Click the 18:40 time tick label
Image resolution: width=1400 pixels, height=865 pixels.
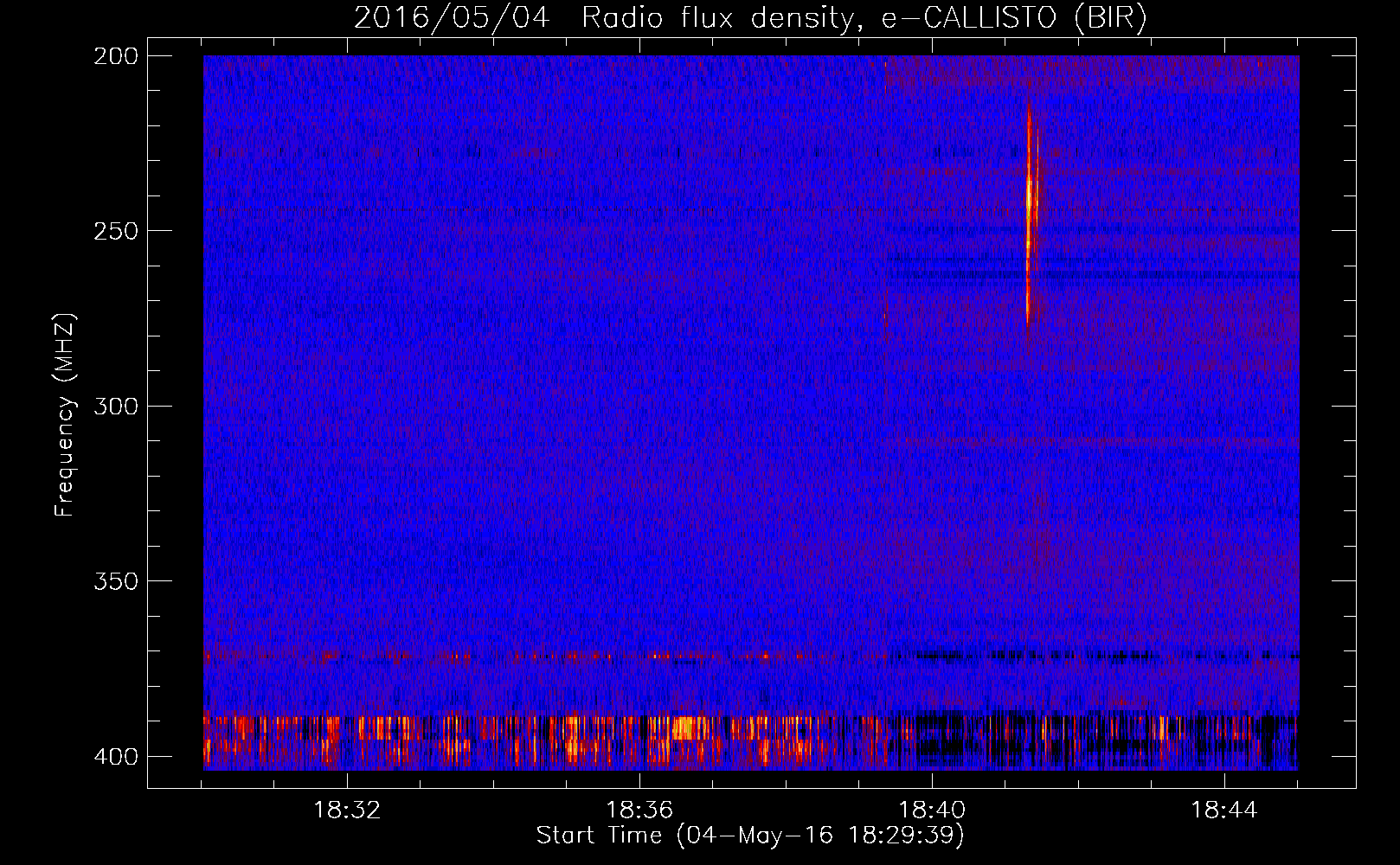tap(932, 811)
